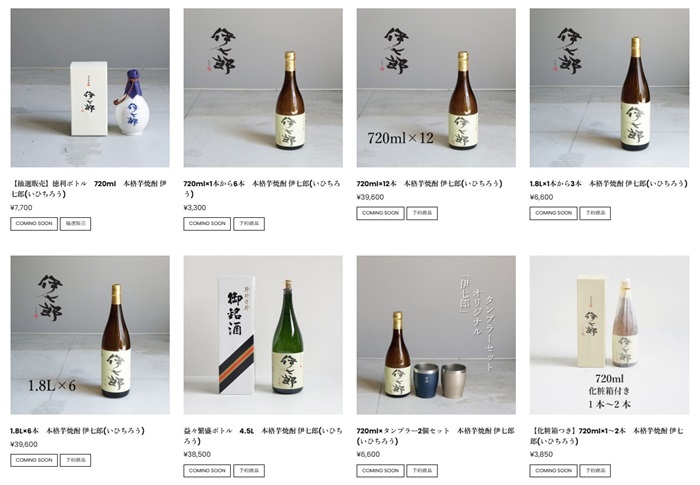Click the 予約商品 tag under ¥3,850
700x485 pixels.
(595, 471)
